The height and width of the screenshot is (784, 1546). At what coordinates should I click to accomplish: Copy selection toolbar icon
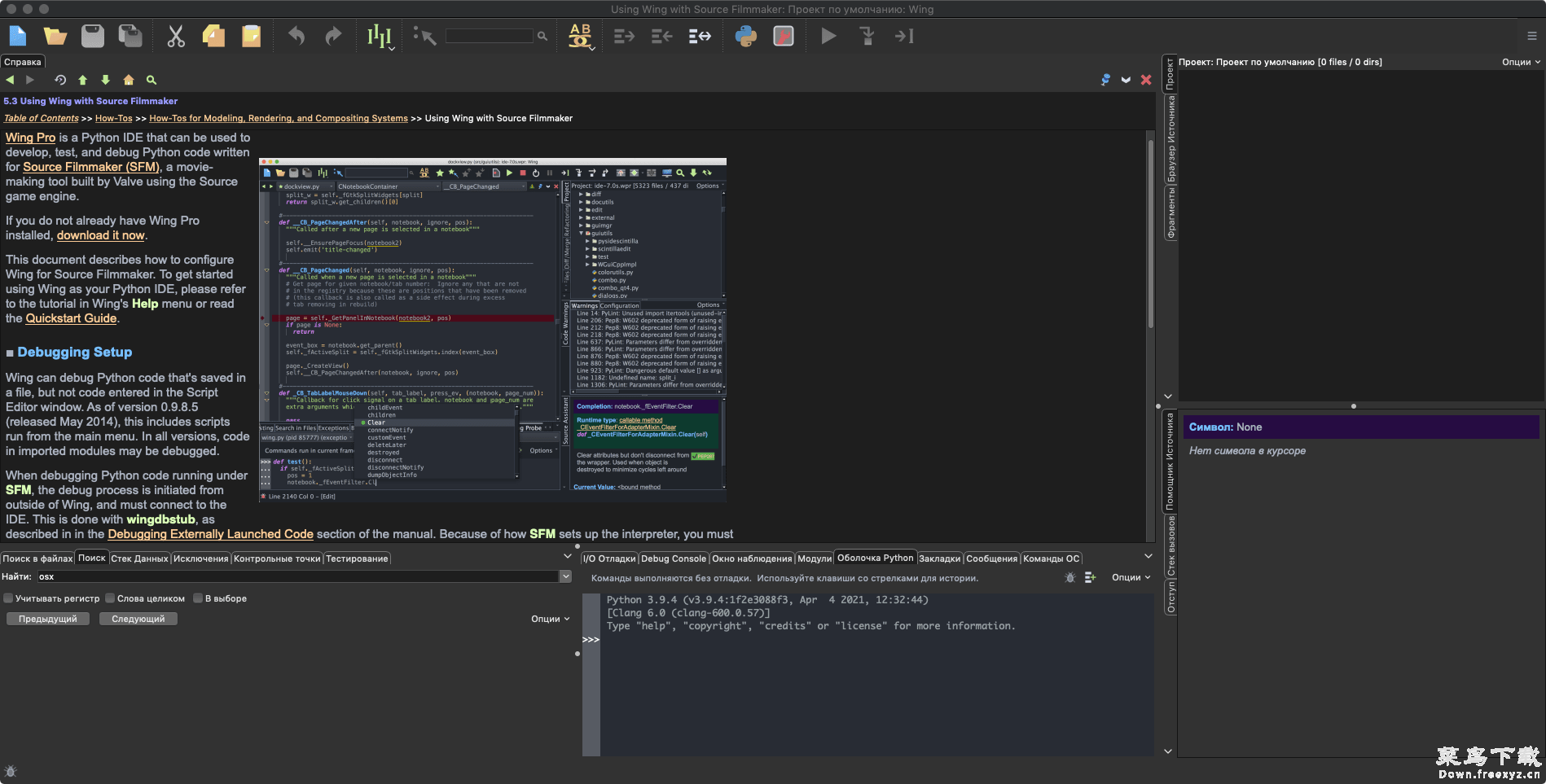pyautogui.click(x=213, y=36)
